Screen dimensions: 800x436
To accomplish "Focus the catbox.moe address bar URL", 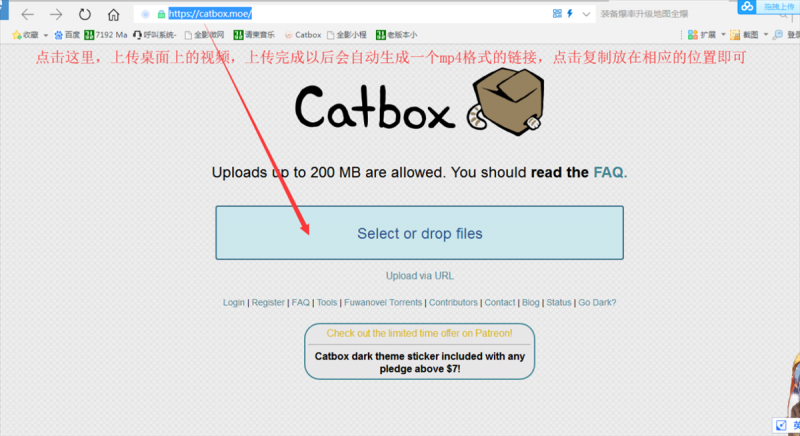I will point(210,14).
